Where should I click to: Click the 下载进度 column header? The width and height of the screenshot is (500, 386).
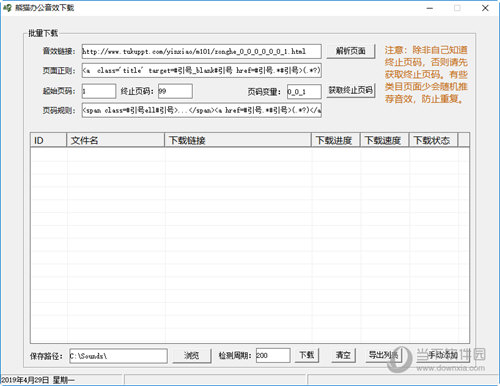pos(336,140)
